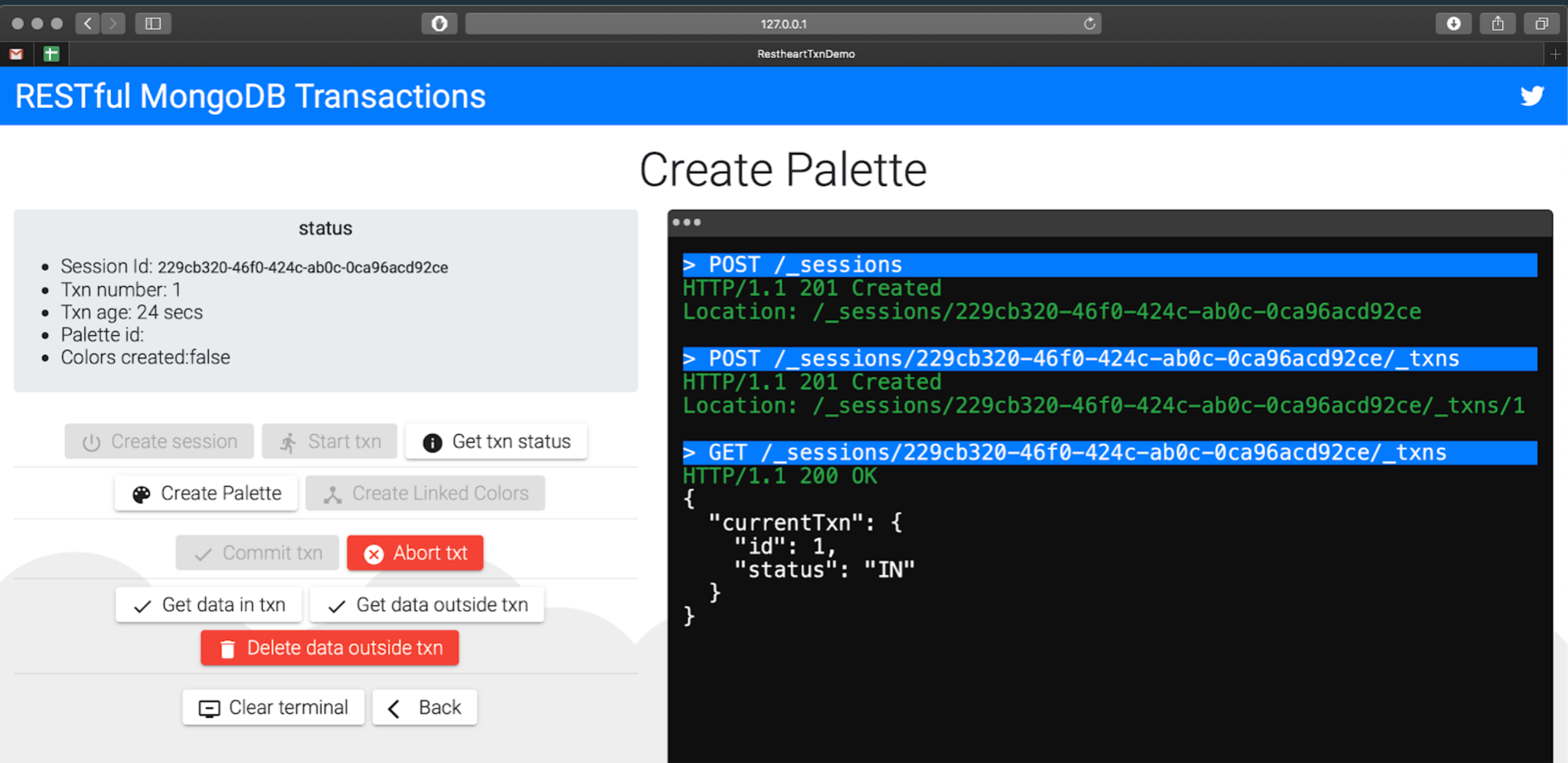The height and width of the screenshot is (763, 1568).
Task: Click the trash icon on Delete data outside txn
Action: tap(227, 647)
